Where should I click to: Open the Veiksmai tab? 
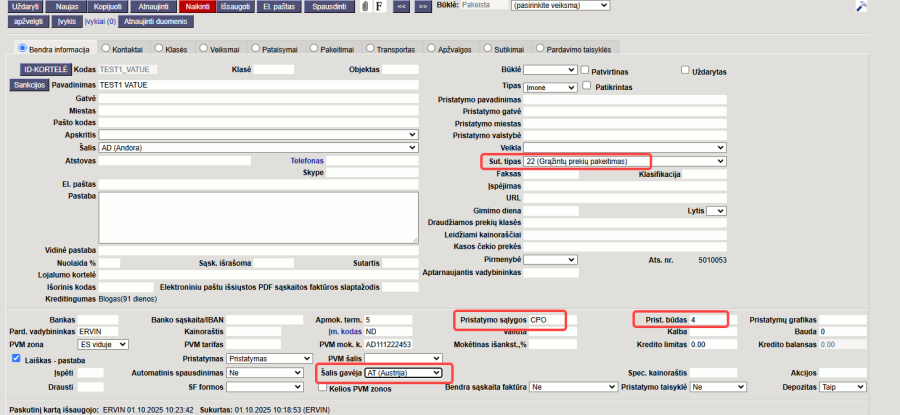204,49
